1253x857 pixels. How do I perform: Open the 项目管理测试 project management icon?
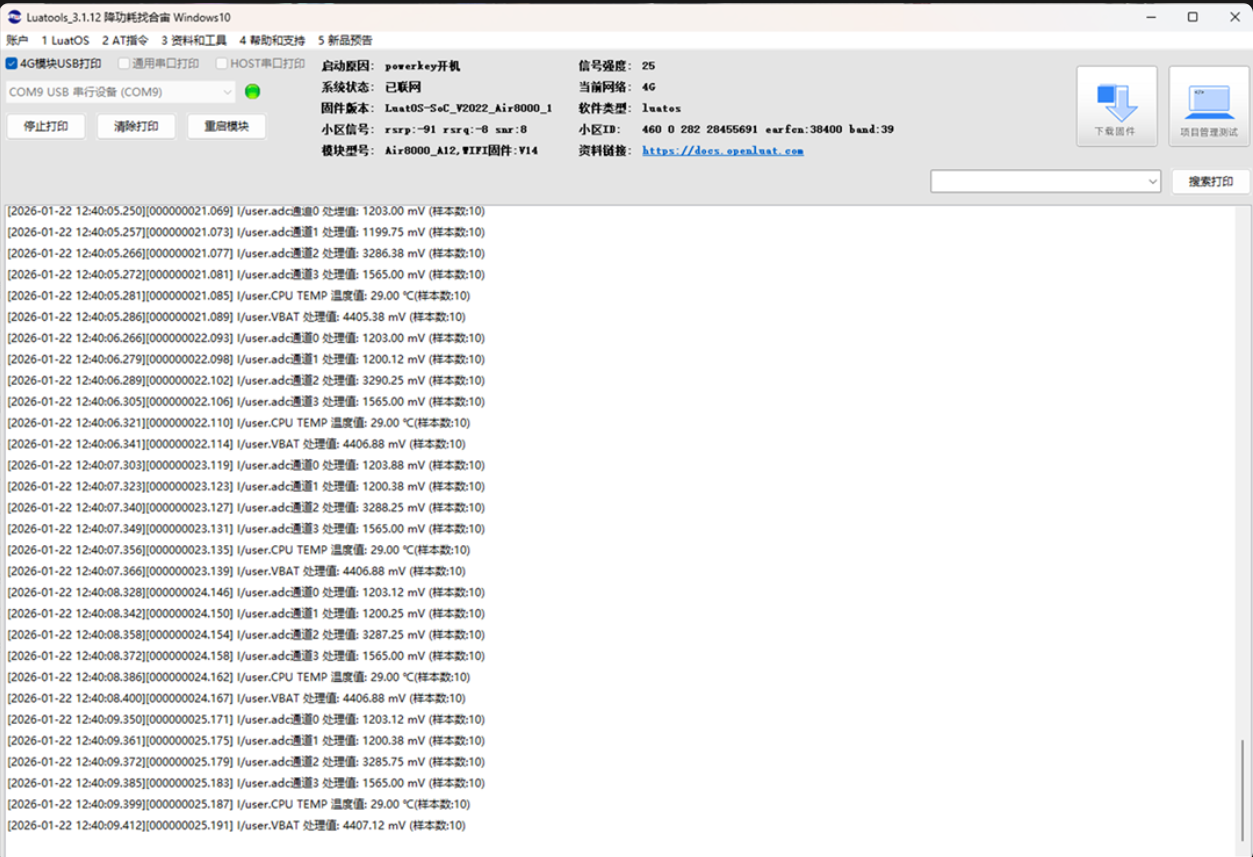point(1209,106)
